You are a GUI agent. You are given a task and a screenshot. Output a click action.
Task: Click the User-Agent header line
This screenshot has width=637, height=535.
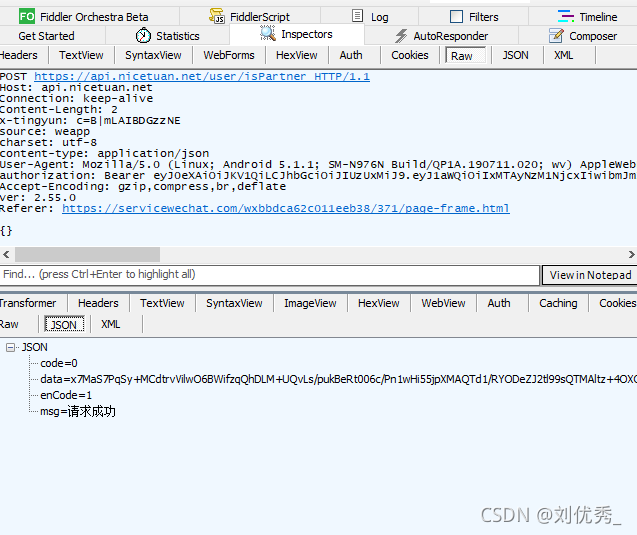click(318, 165)
